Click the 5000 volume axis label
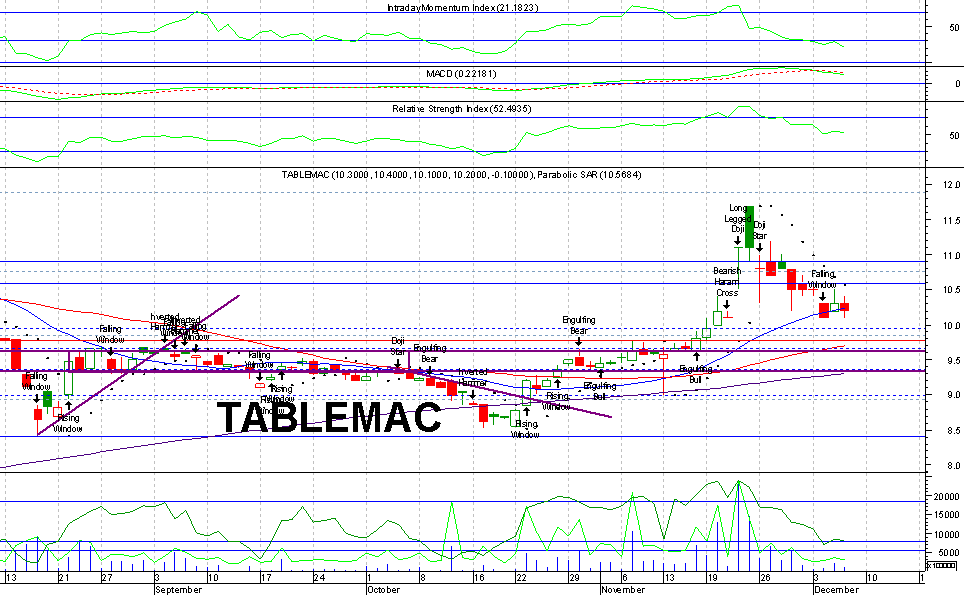964x595 pixels. click(x=949, y=553)
